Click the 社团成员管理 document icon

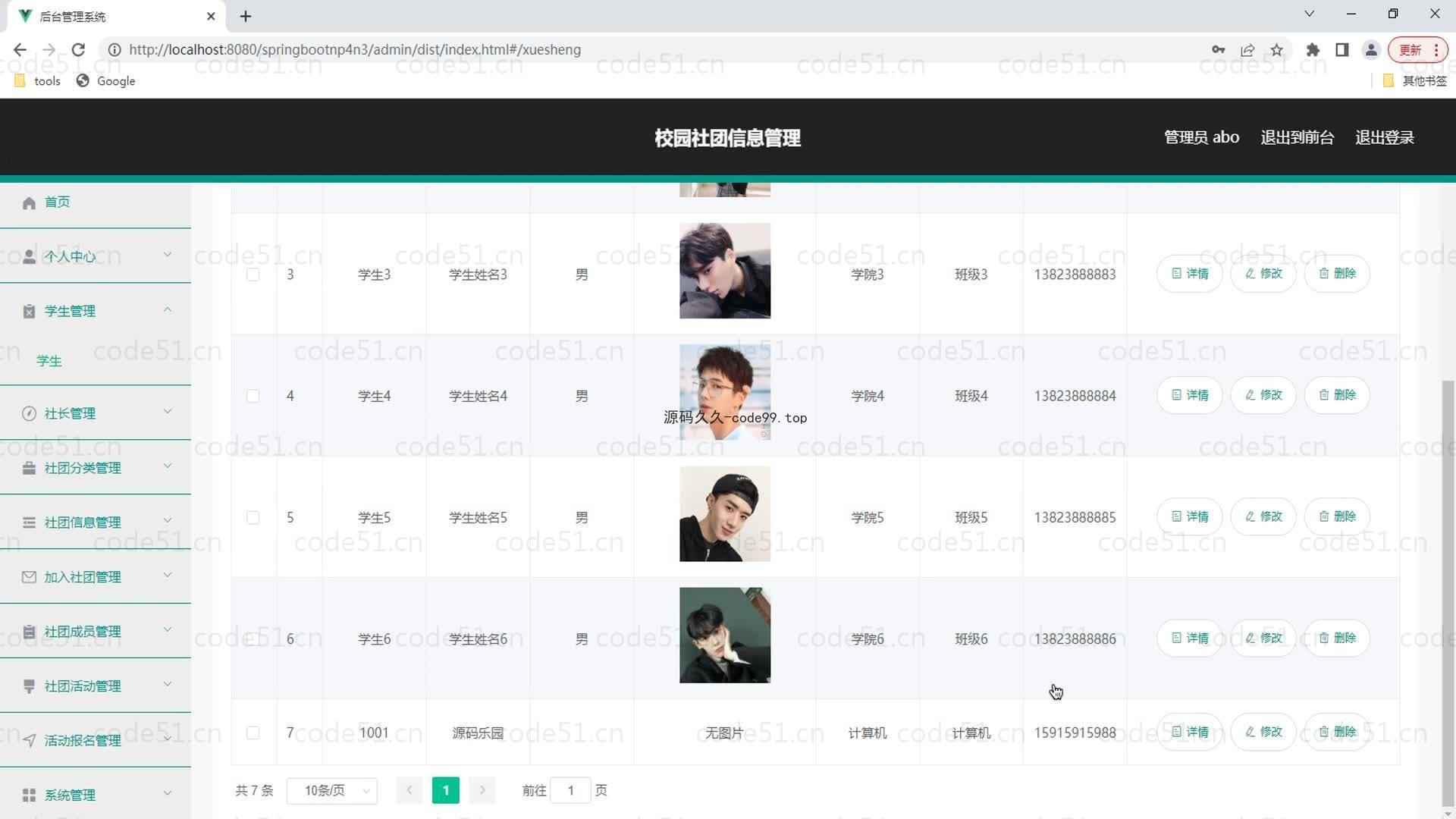(x=29, y=632)
